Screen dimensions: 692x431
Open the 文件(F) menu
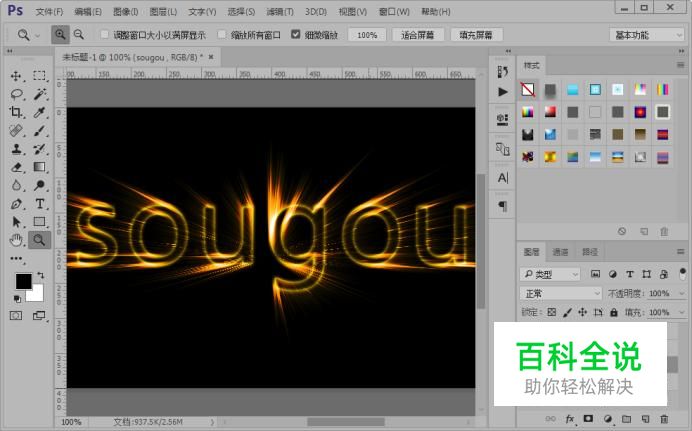[49, 12]
